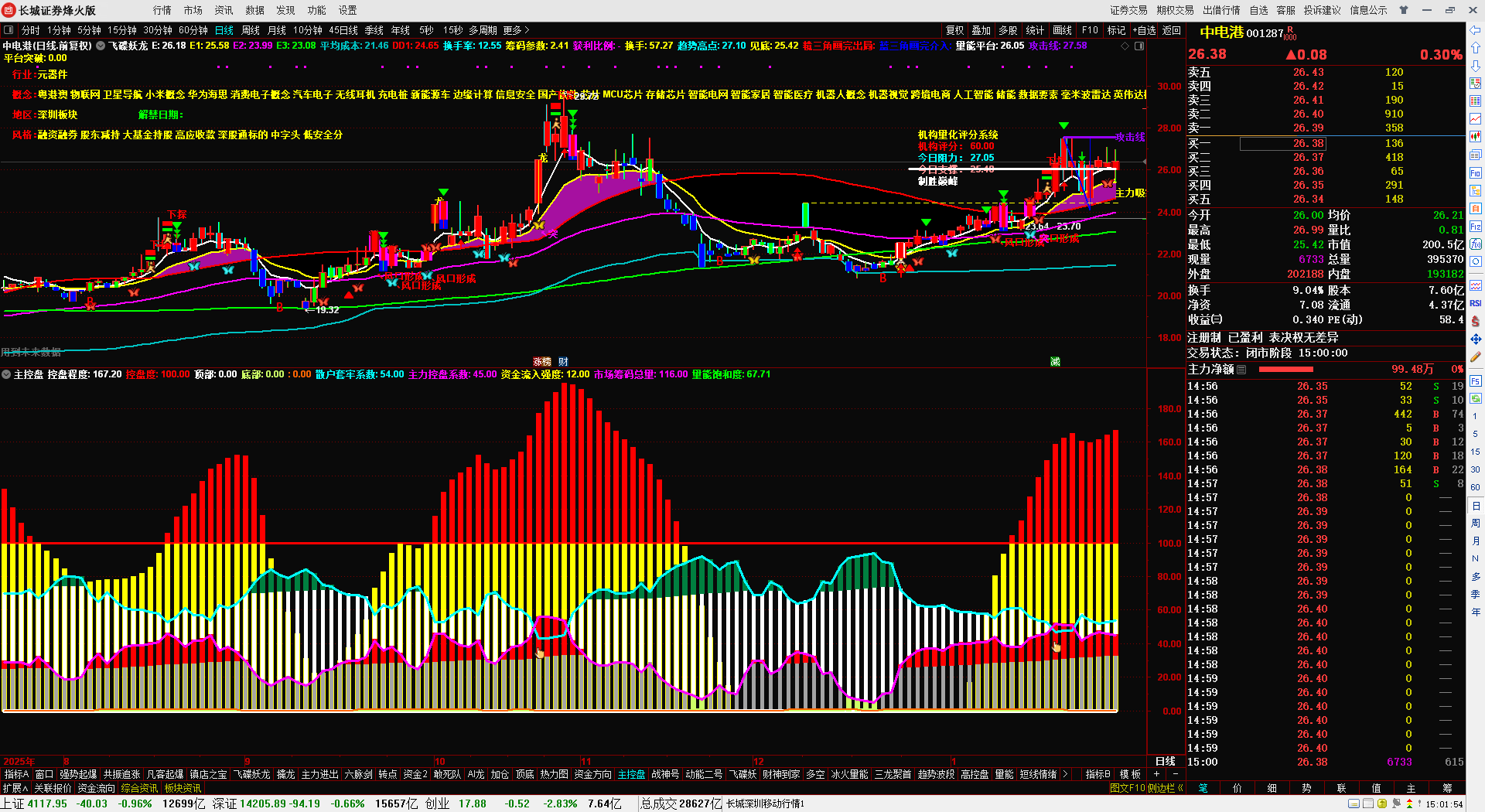Select the 资金方向 indicator tab

pos(592,774)
